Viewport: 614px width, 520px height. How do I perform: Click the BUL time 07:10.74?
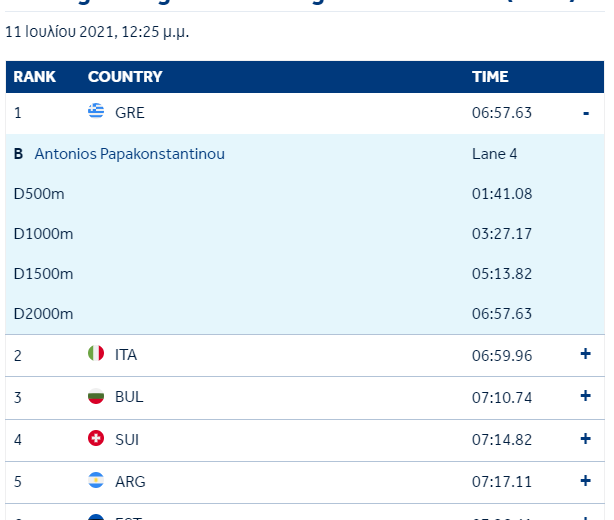[x=502, y=396]
